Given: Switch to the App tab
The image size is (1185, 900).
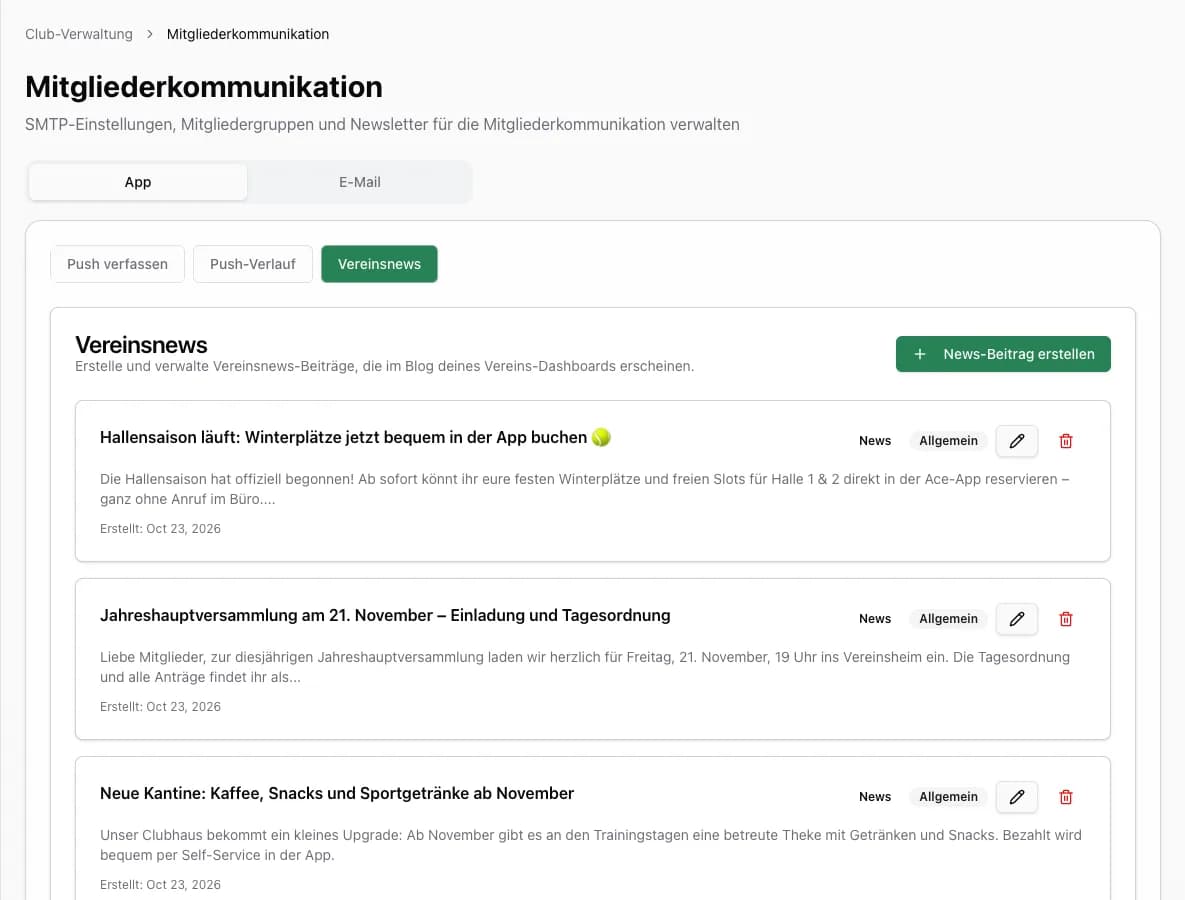Looking at the screenshot, I should click(x=138, y=182).
